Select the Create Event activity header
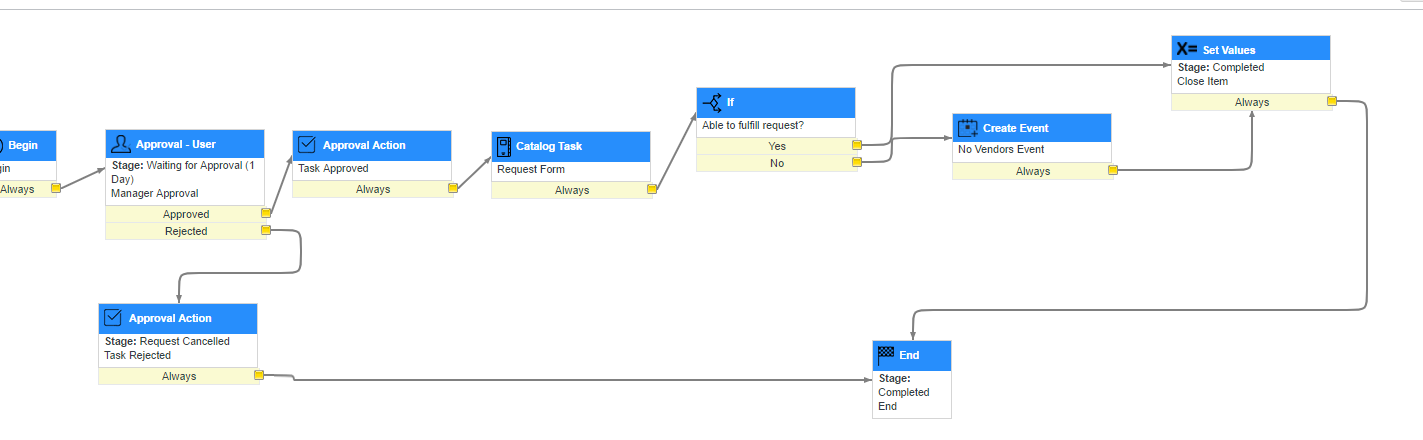 tap(1032, 128)
